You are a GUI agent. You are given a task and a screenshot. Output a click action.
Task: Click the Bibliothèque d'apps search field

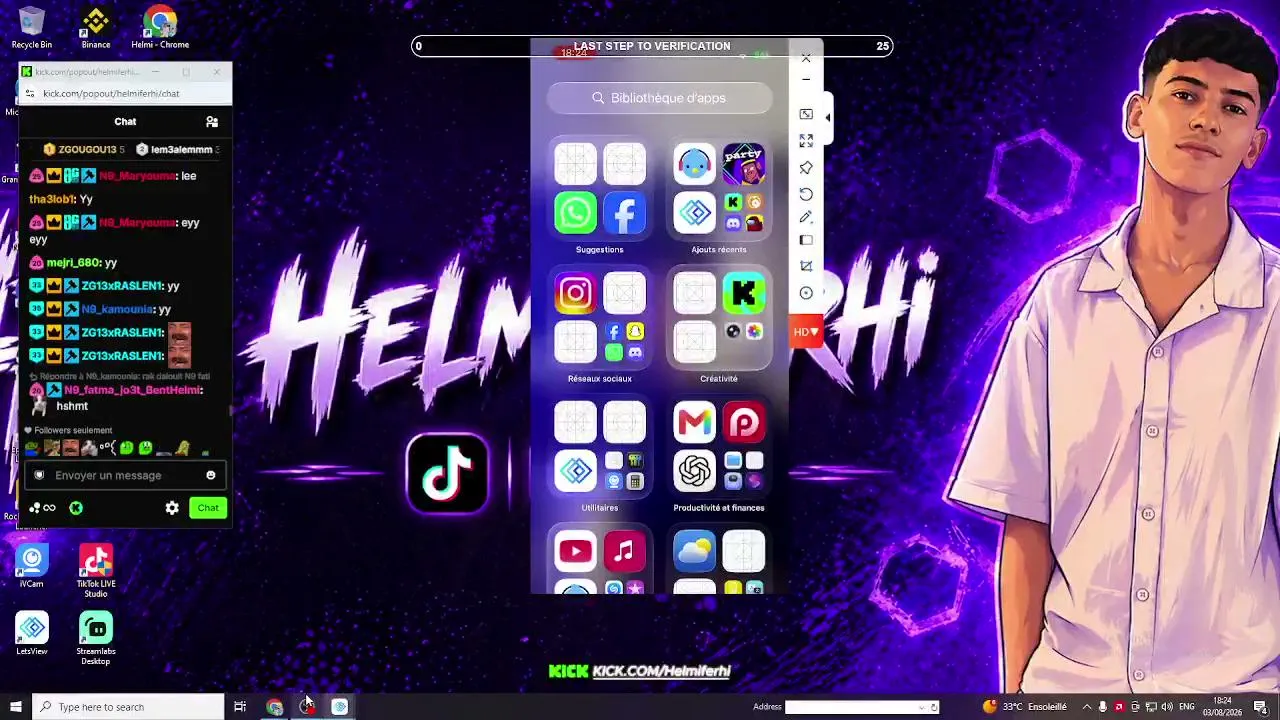pos(660,98)
